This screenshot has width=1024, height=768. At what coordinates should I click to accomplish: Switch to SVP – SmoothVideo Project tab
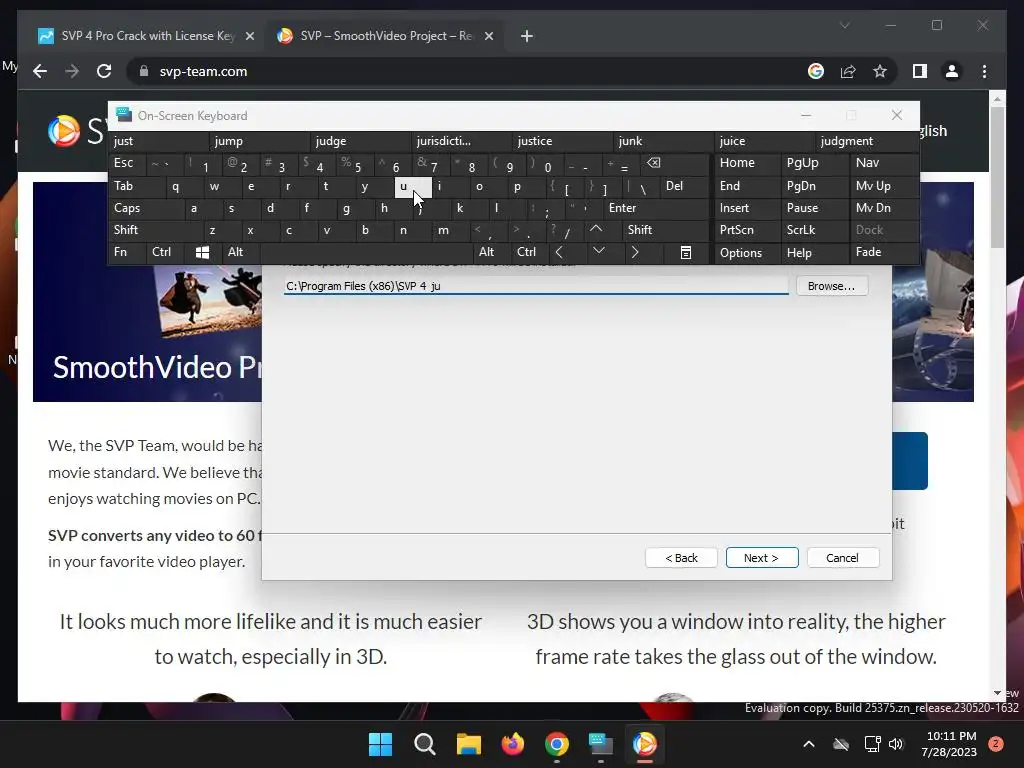[x=385, y=36]
